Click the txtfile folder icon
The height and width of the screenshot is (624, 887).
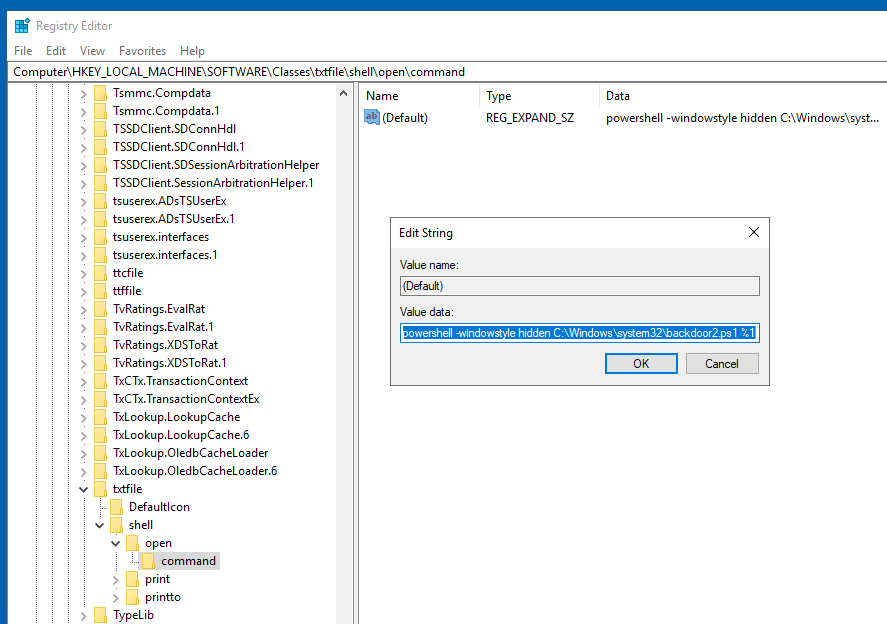(x=100, y=489)
